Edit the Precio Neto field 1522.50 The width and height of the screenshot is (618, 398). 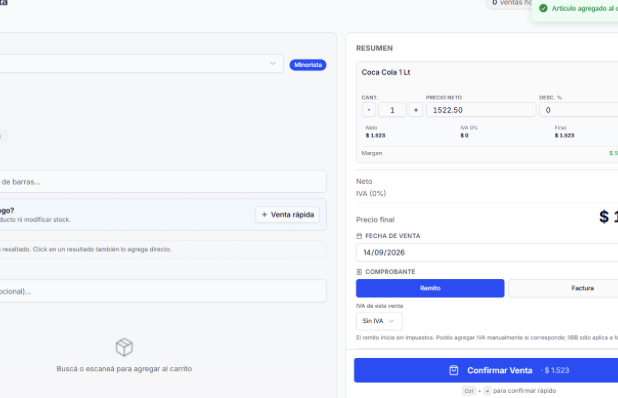[481, 110]
